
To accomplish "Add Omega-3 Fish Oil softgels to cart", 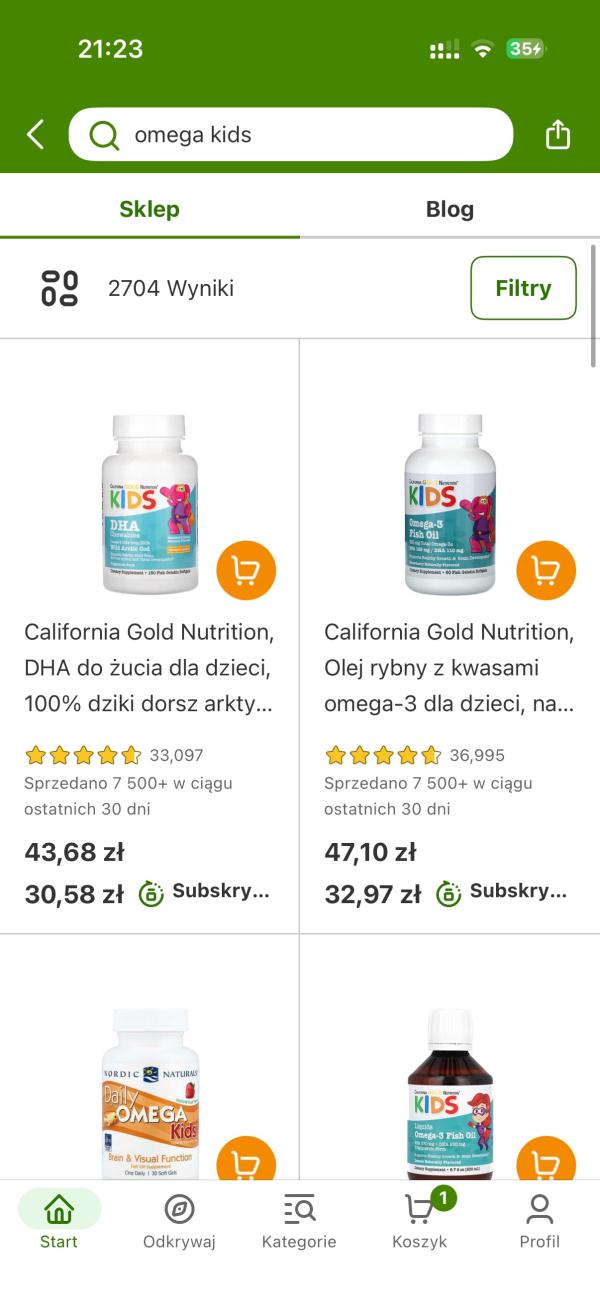I will pos(545,571).
